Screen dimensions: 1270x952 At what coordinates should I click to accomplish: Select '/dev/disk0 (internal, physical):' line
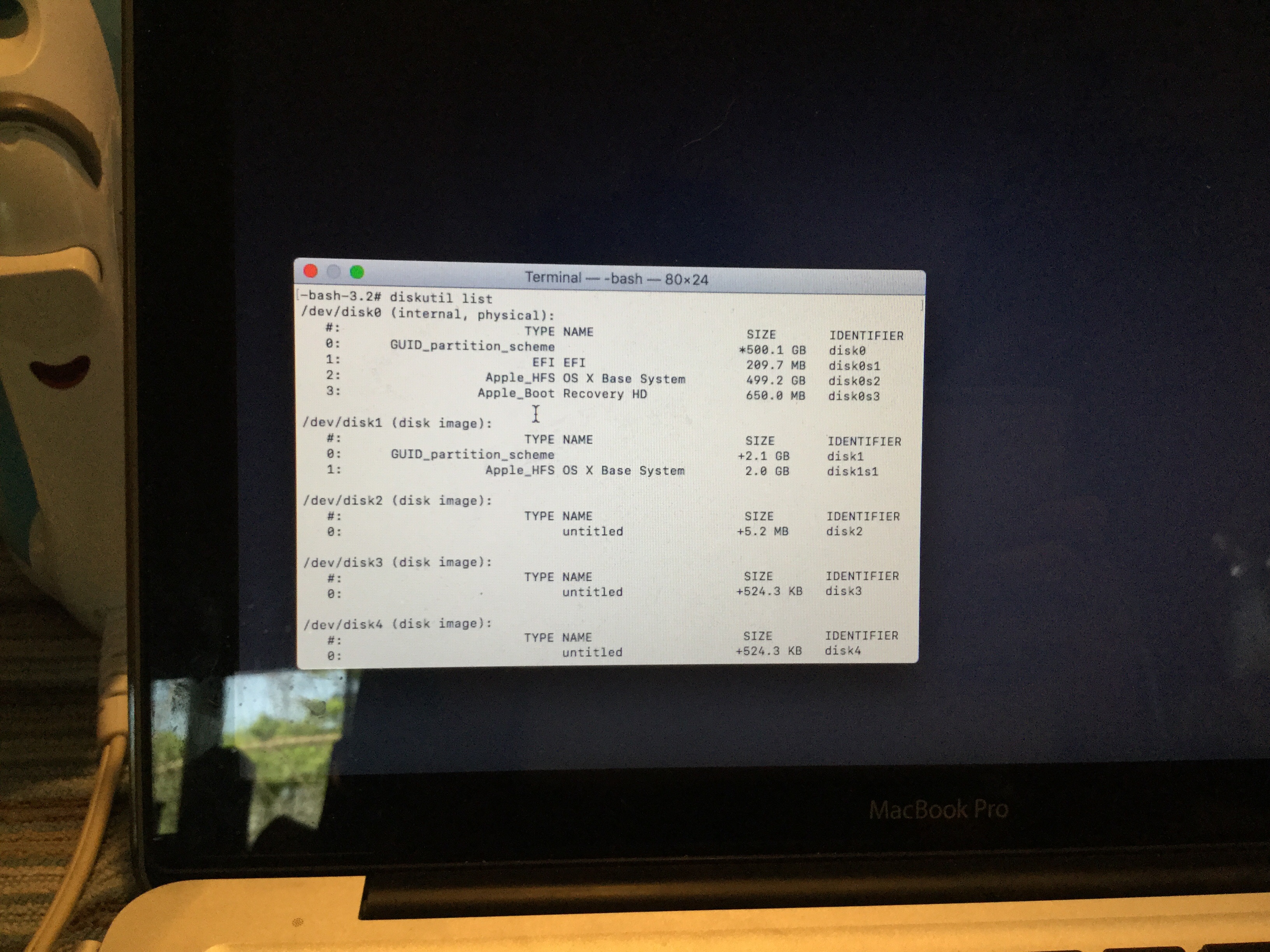coord(428,314)
